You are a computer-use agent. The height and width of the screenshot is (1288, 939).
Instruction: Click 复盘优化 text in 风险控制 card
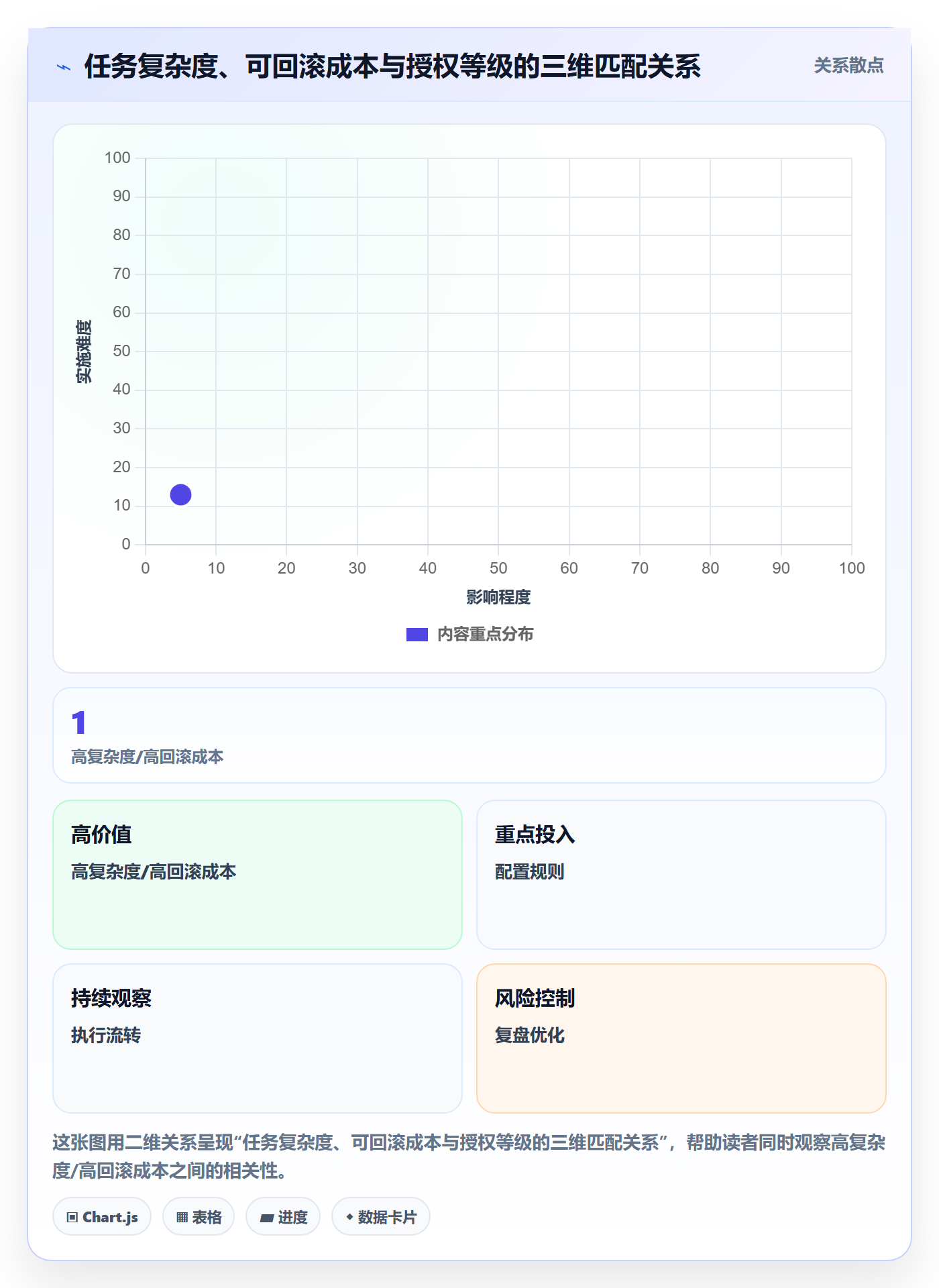529,1035
